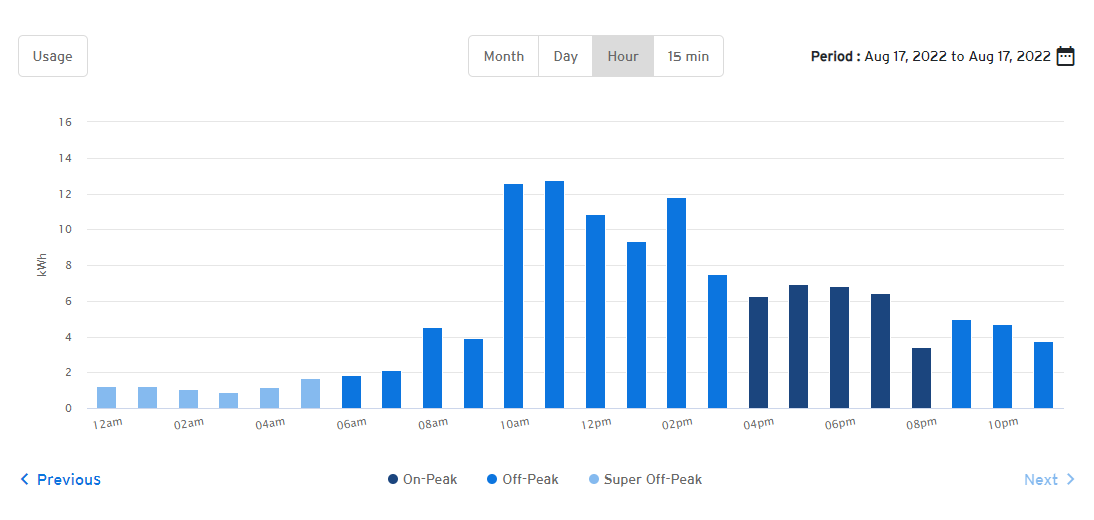Go to Previous period link
1094x520 pixels.
(x=69, y=480)
